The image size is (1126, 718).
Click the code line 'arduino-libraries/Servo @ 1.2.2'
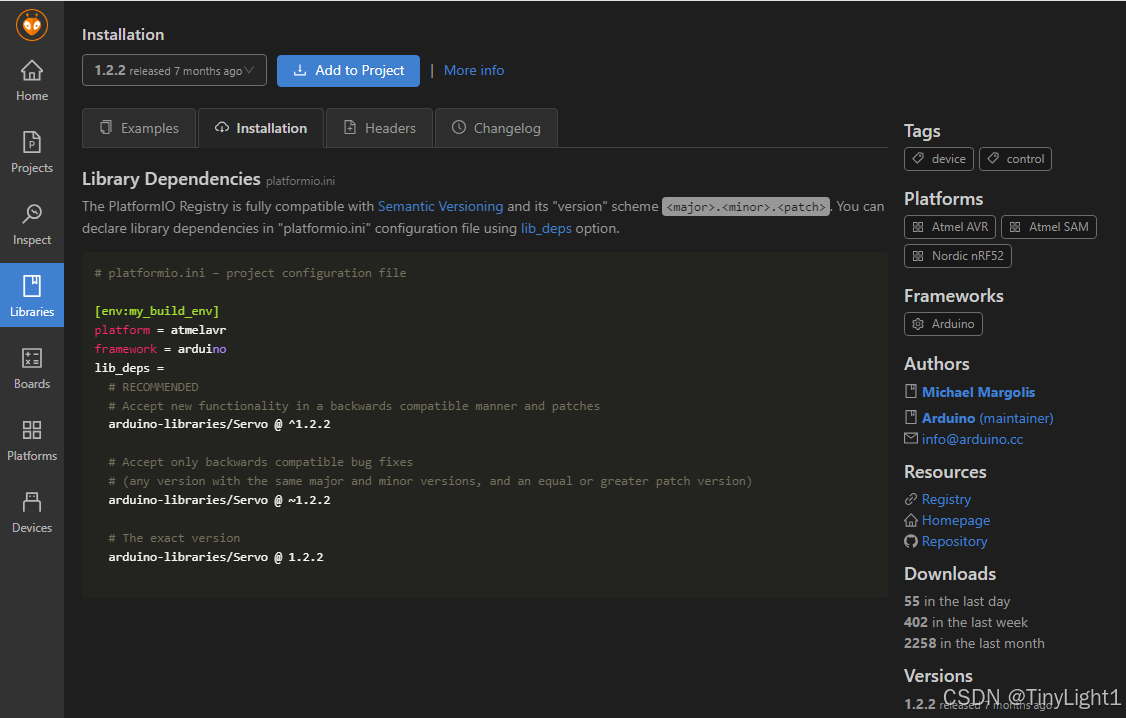click(215, 557)
